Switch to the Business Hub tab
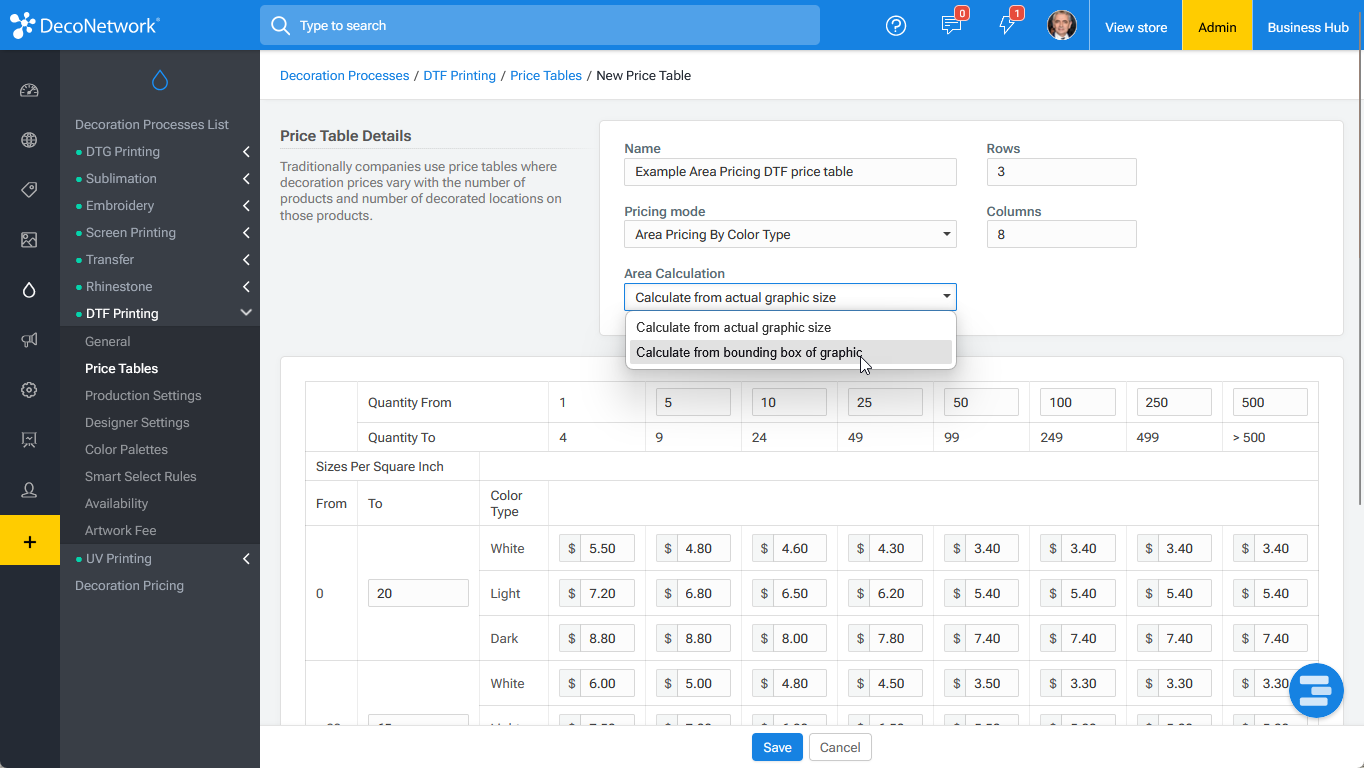This screenshot has height=768, width=1364. pos(1308,27)
